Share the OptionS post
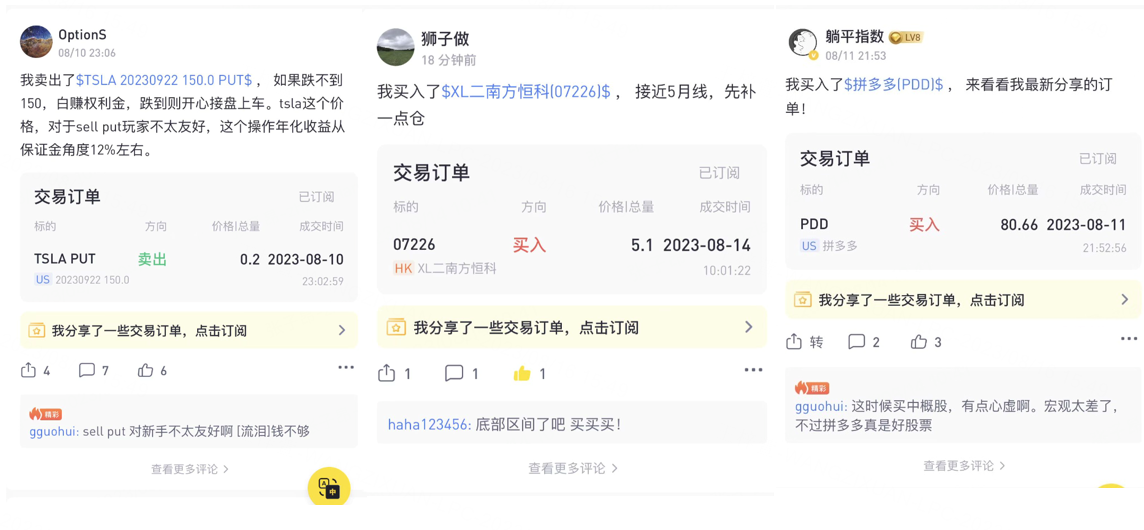 click(x=28, y=370)
